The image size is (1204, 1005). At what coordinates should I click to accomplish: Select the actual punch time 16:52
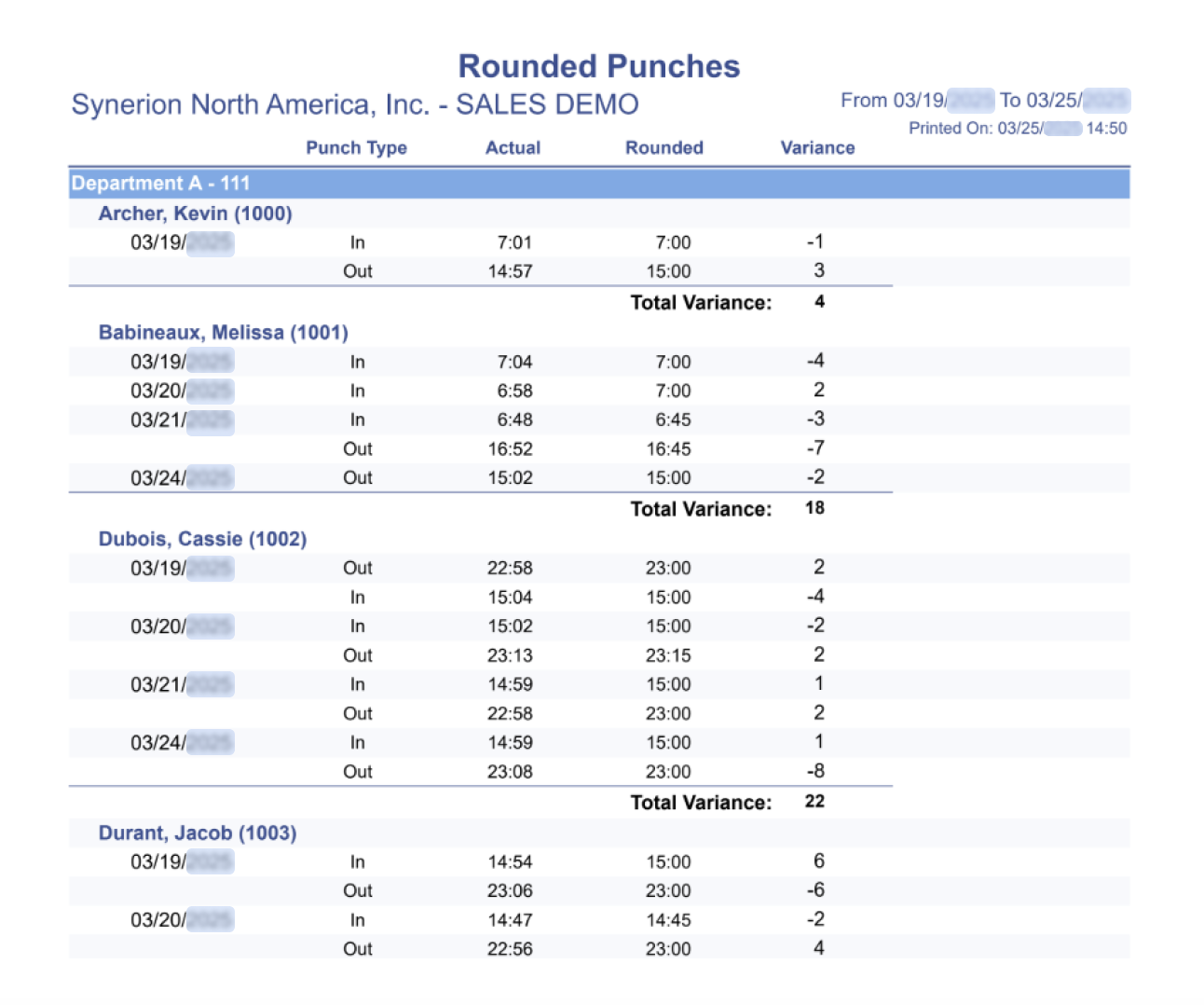point(510,449)
